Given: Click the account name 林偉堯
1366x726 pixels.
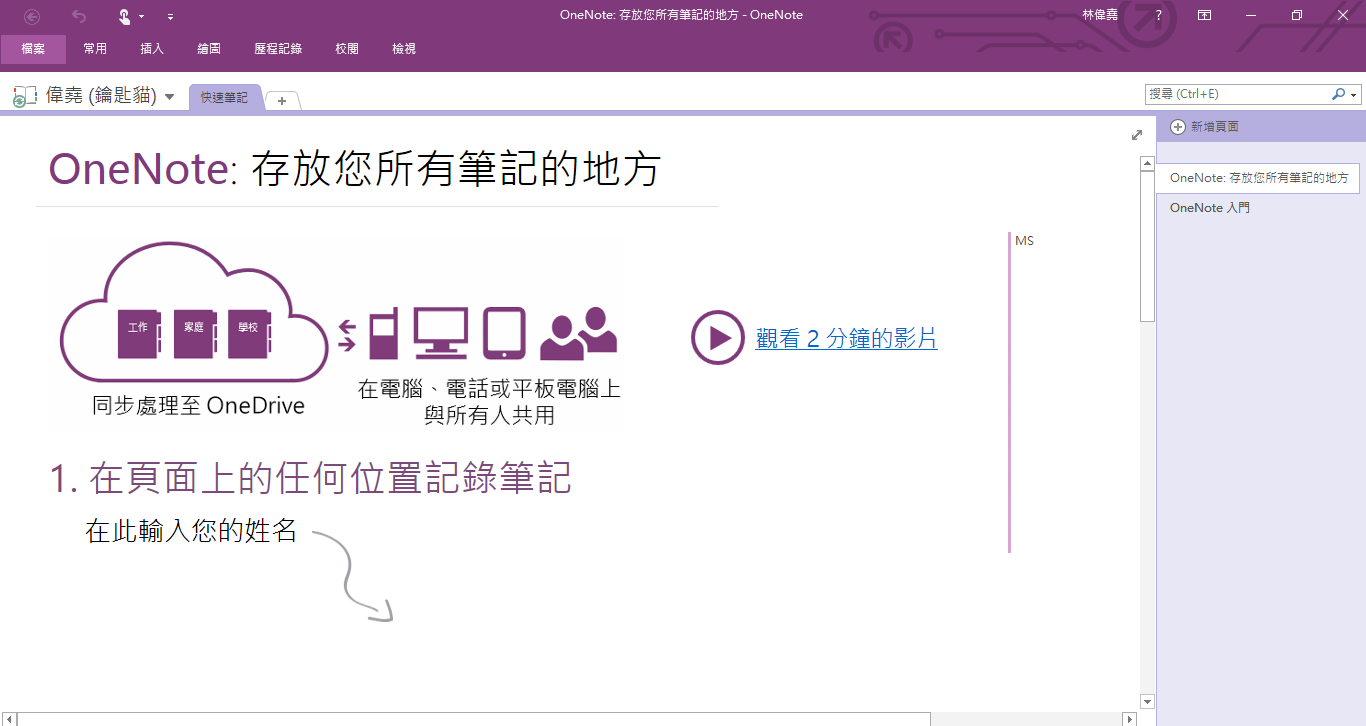Looking at the screenshot, I should tap(1100, 15).
